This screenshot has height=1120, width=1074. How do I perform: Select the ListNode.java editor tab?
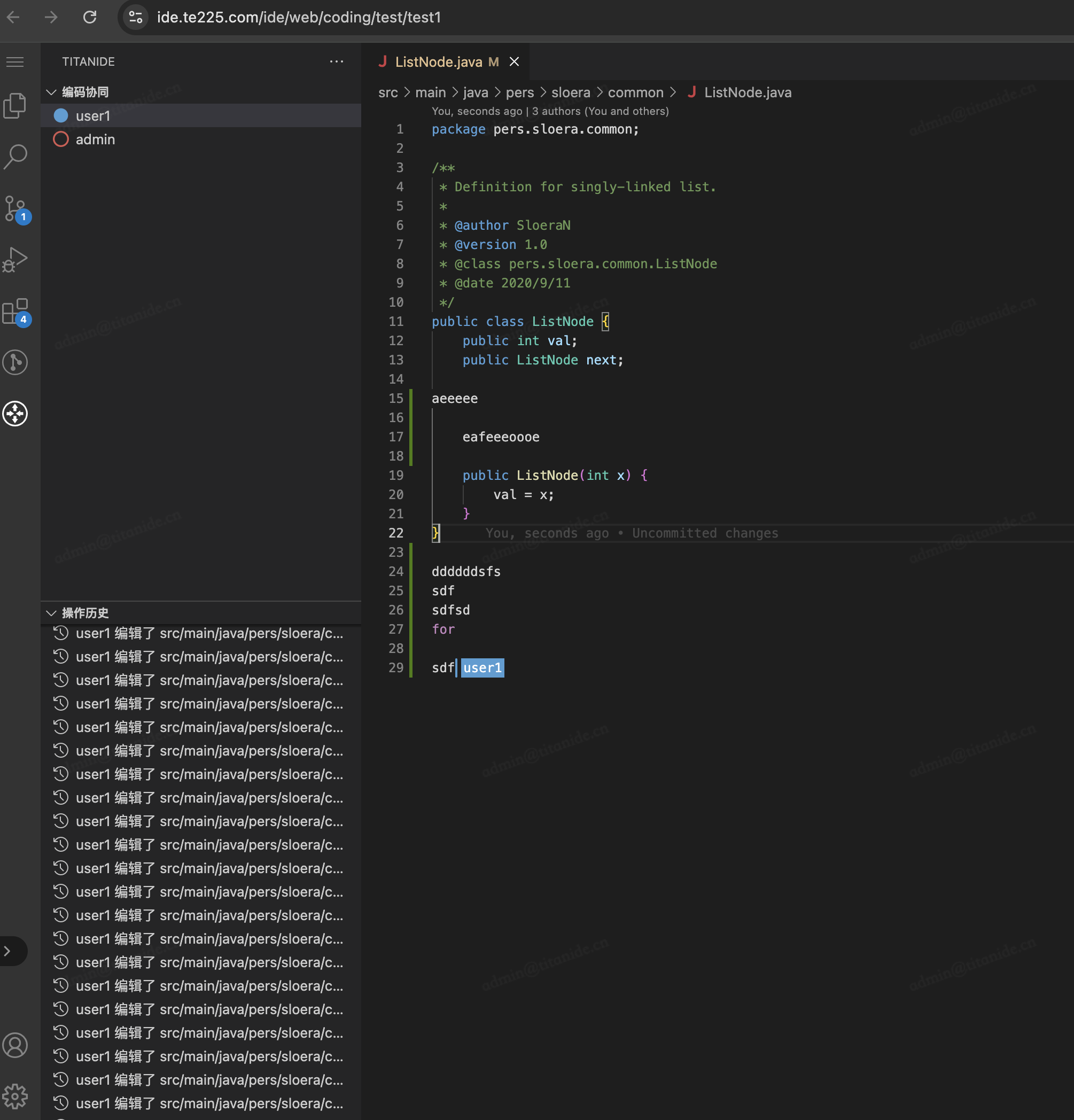pyautogui.click(x=438, y=61)
